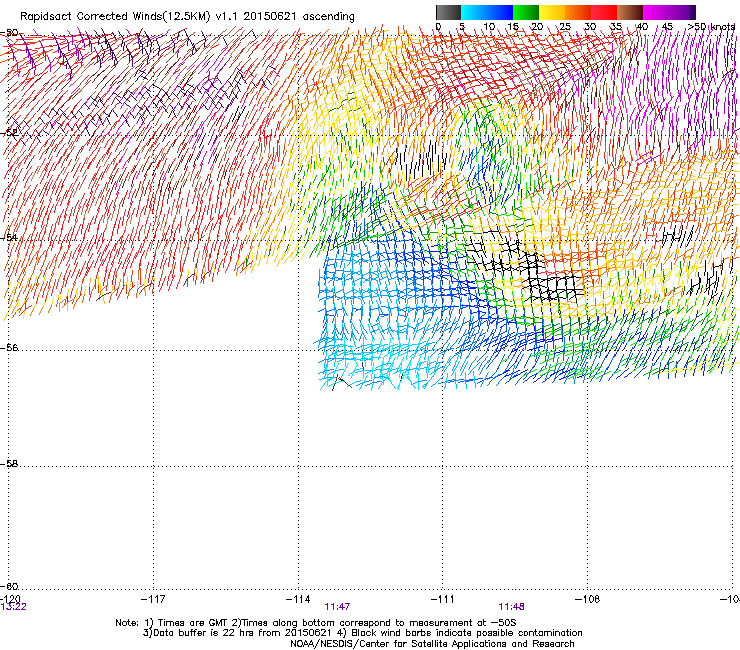Click the -60 latitude axis label

(x=9, y=586)
